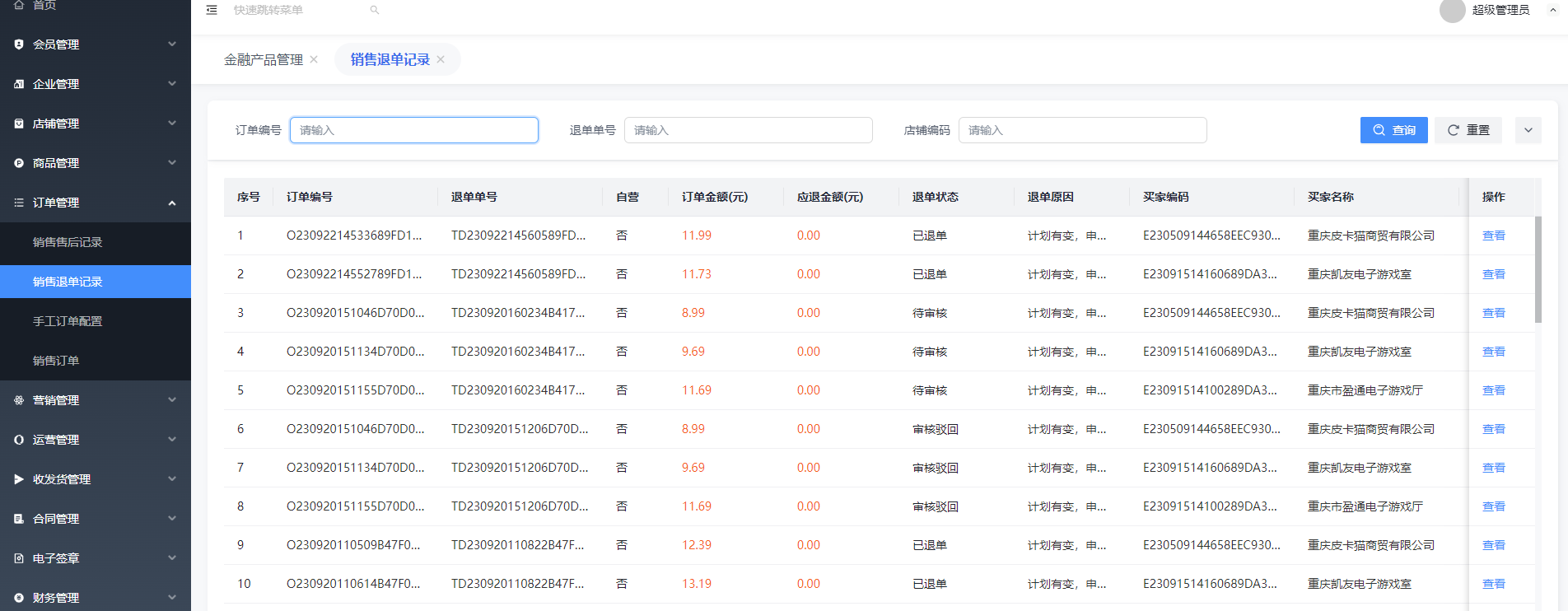Screen dimensions: 1568x611
Task: Click the 退单原因 column header
Action: tap(1051, 197)
